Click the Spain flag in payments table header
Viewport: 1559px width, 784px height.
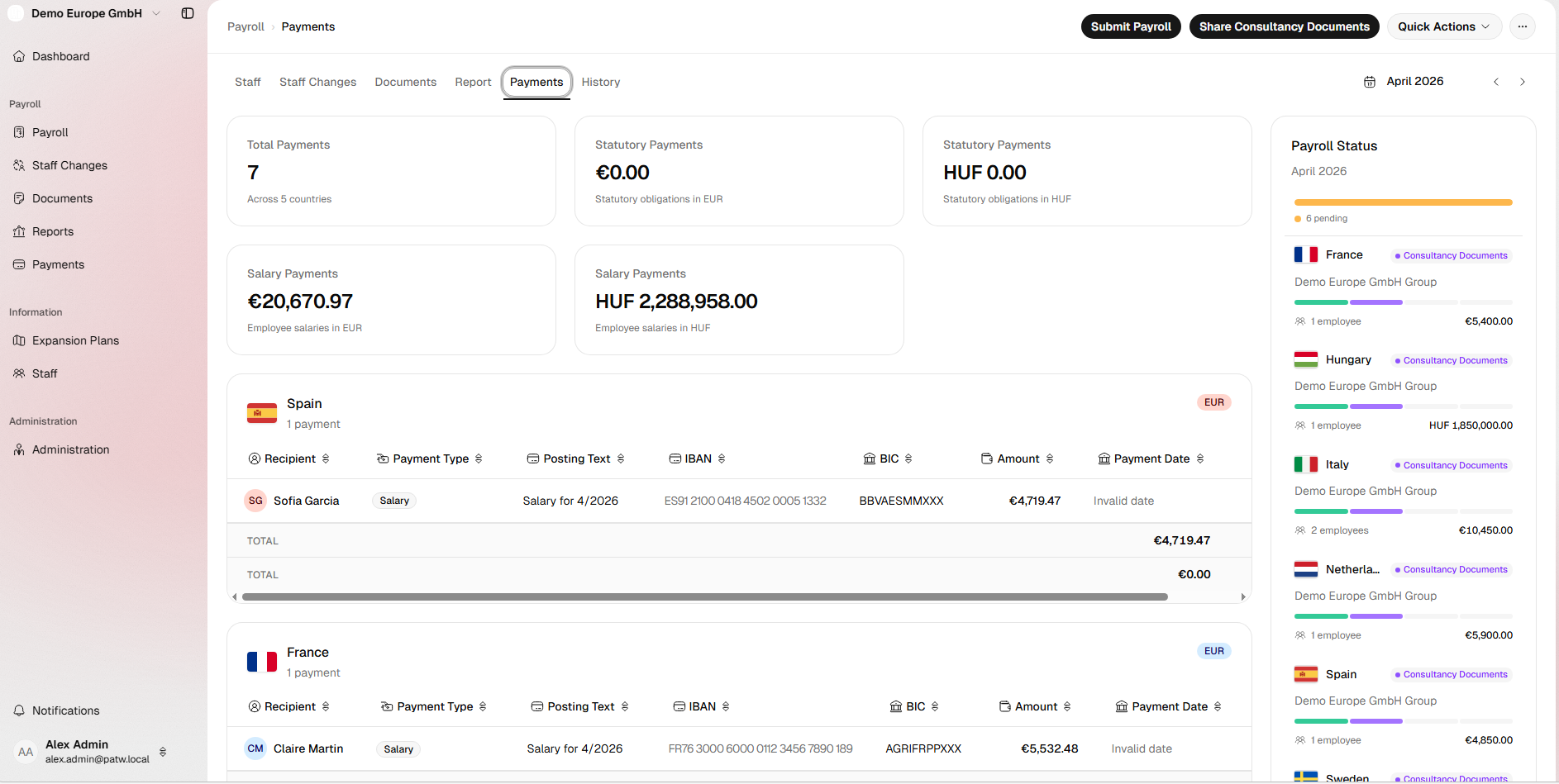[262, 413]
